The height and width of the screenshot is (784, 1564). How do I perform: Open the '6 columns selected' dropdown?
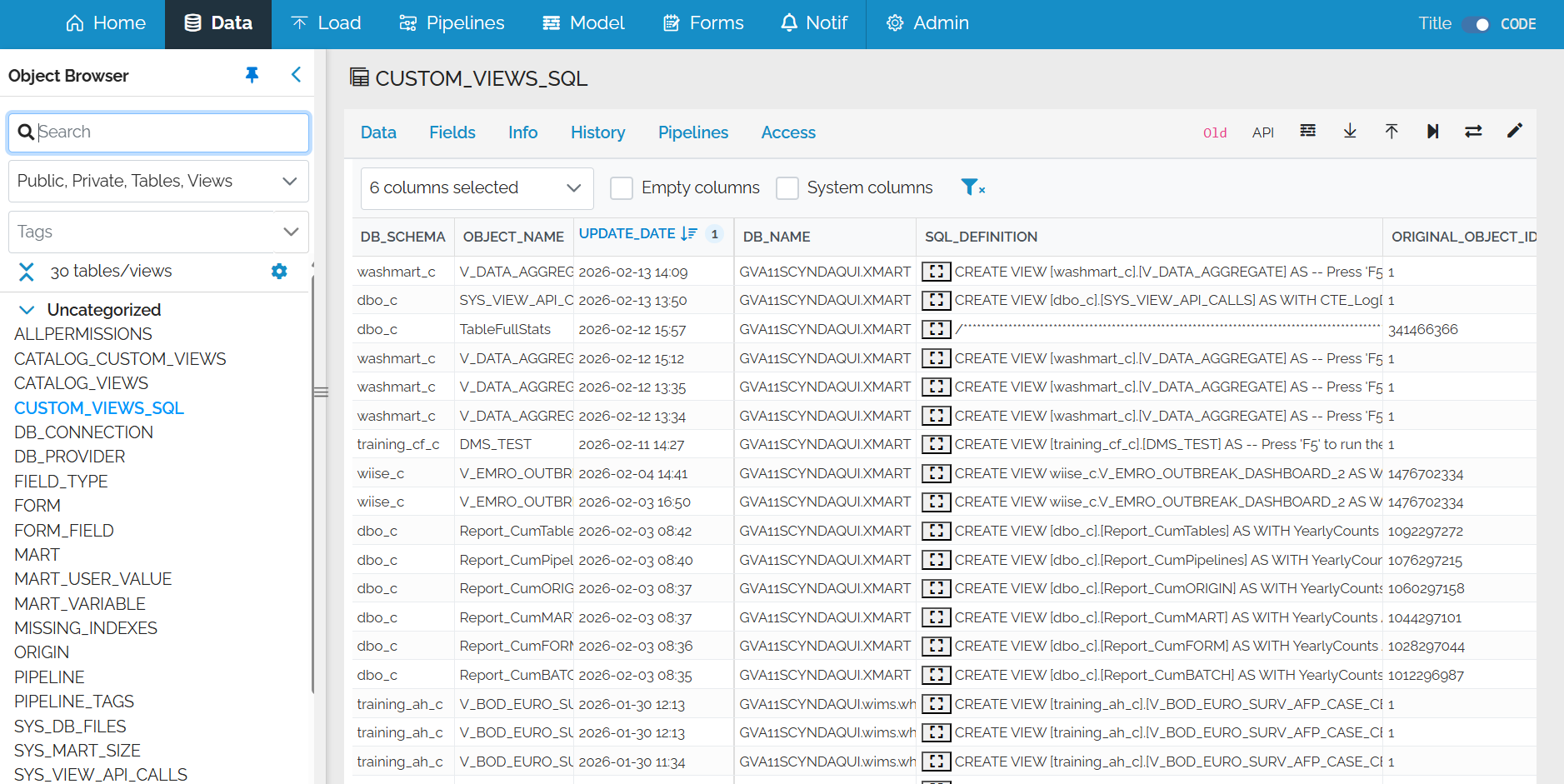tap(477, 188)
